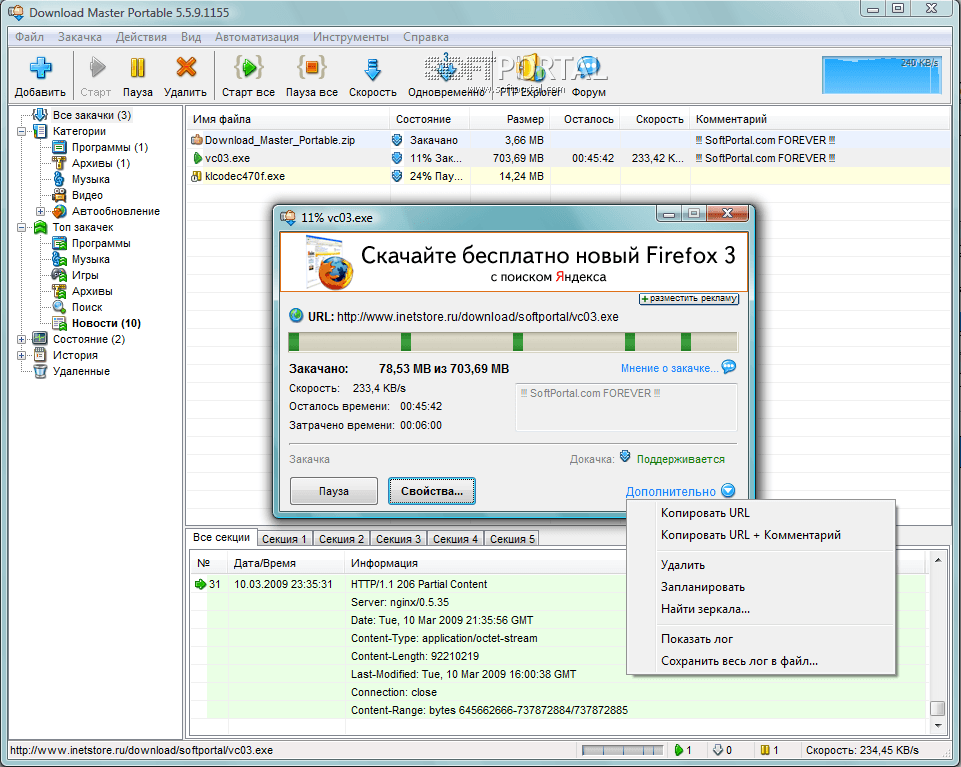
Task: Click the Firefox 3 advertisement banner
Action: (x=514, y=262)
